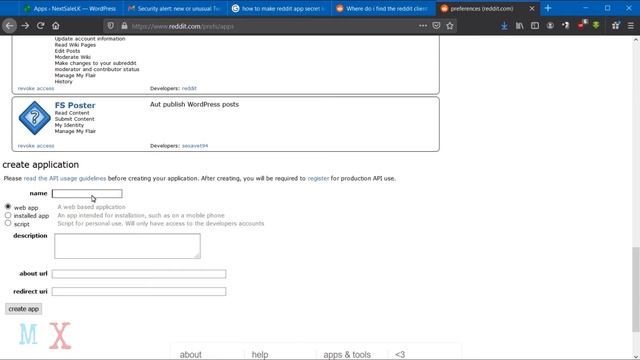Switch to Apps NextSaleLK WordPress tab
Viewport: 640px width, 360px height.
click(70, 8)
